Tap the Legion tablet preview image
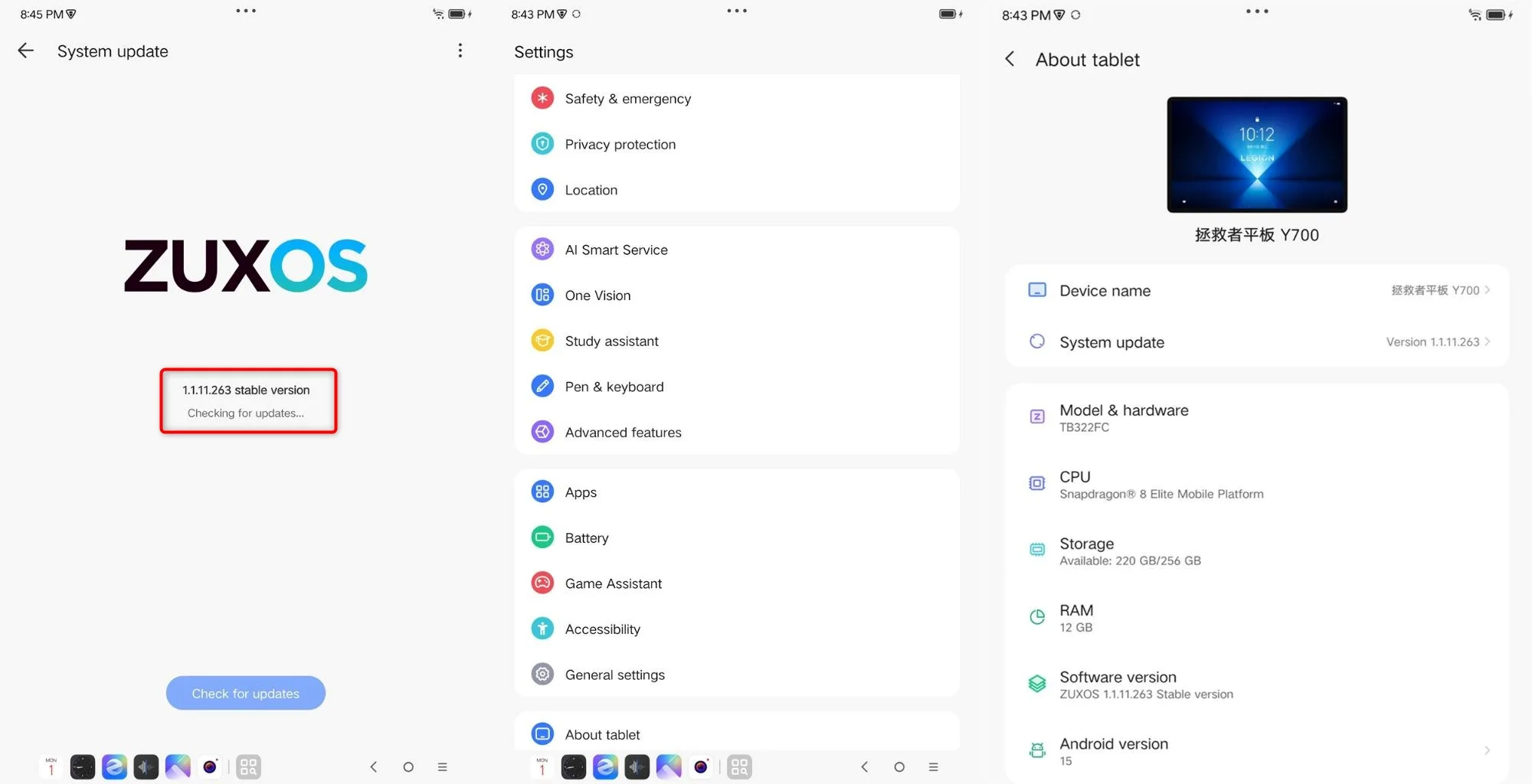1532x784 pixels. click(x=1256, y=155)
